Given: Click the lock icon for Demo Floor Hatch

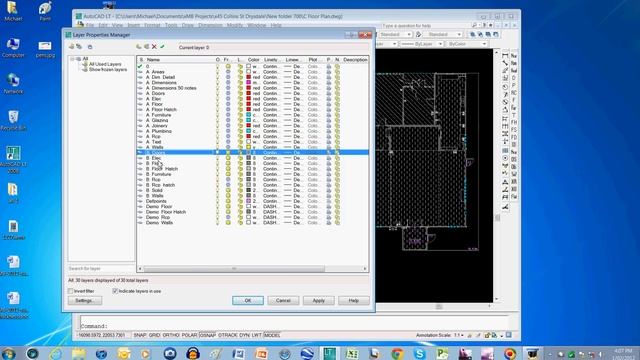Looking at the screenshot, I should click(240, 212).
